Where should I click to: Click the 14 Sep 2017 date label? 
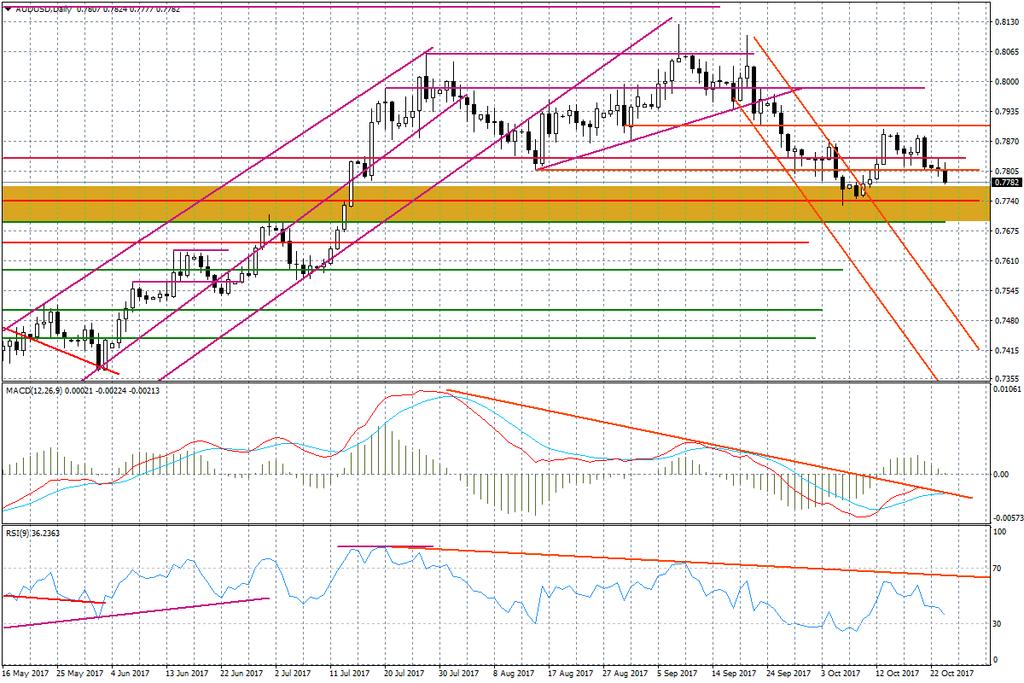(x=734, y=673)
